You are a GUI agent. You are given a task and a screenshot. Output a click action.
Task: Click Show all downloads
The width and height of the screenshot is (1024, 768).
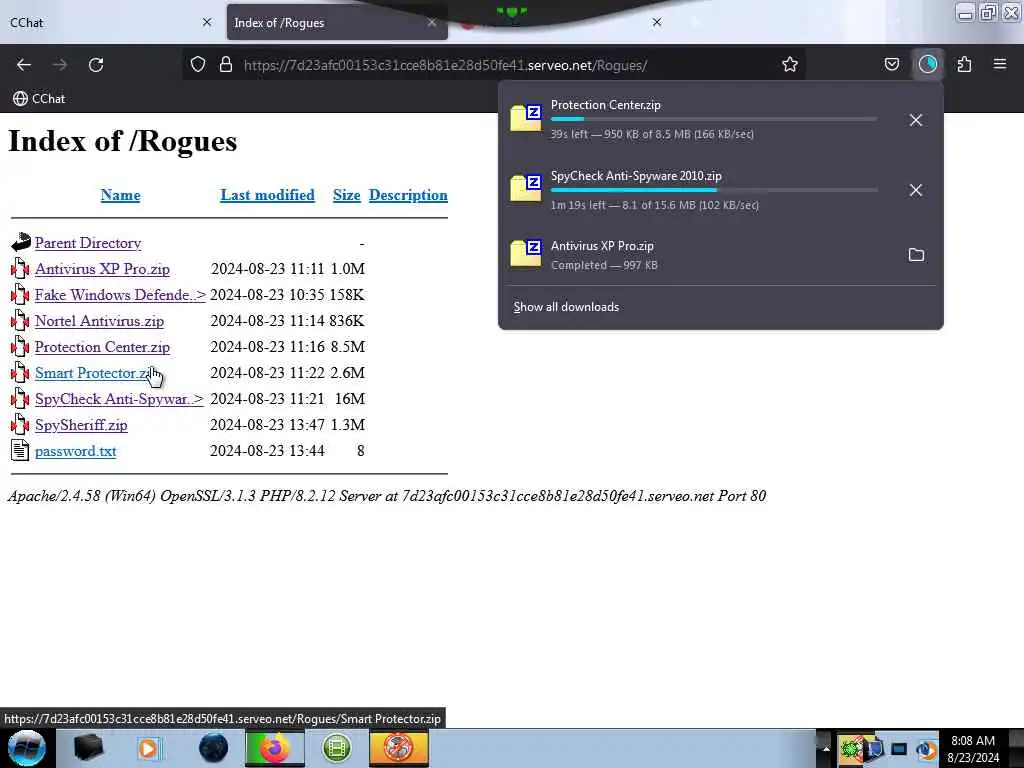tap(566, 307)
